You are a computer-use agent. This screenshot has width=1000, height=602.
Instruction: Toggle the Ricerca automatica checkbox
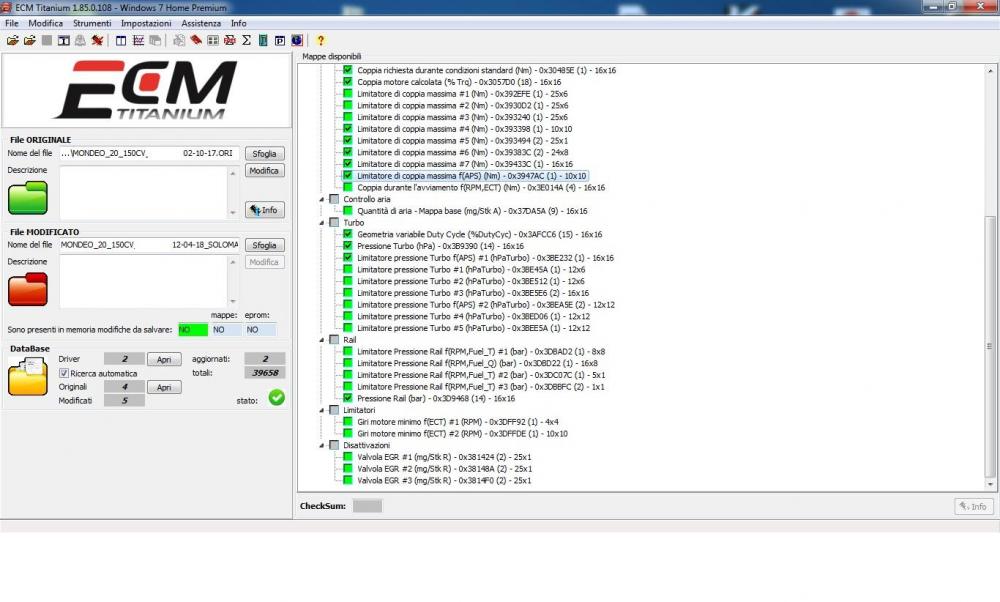(x=64, y=373)
